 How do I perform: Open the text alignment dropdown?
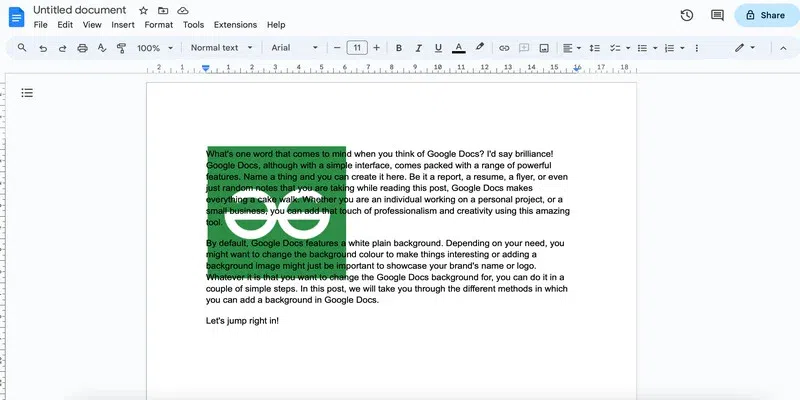coord(571,48)
